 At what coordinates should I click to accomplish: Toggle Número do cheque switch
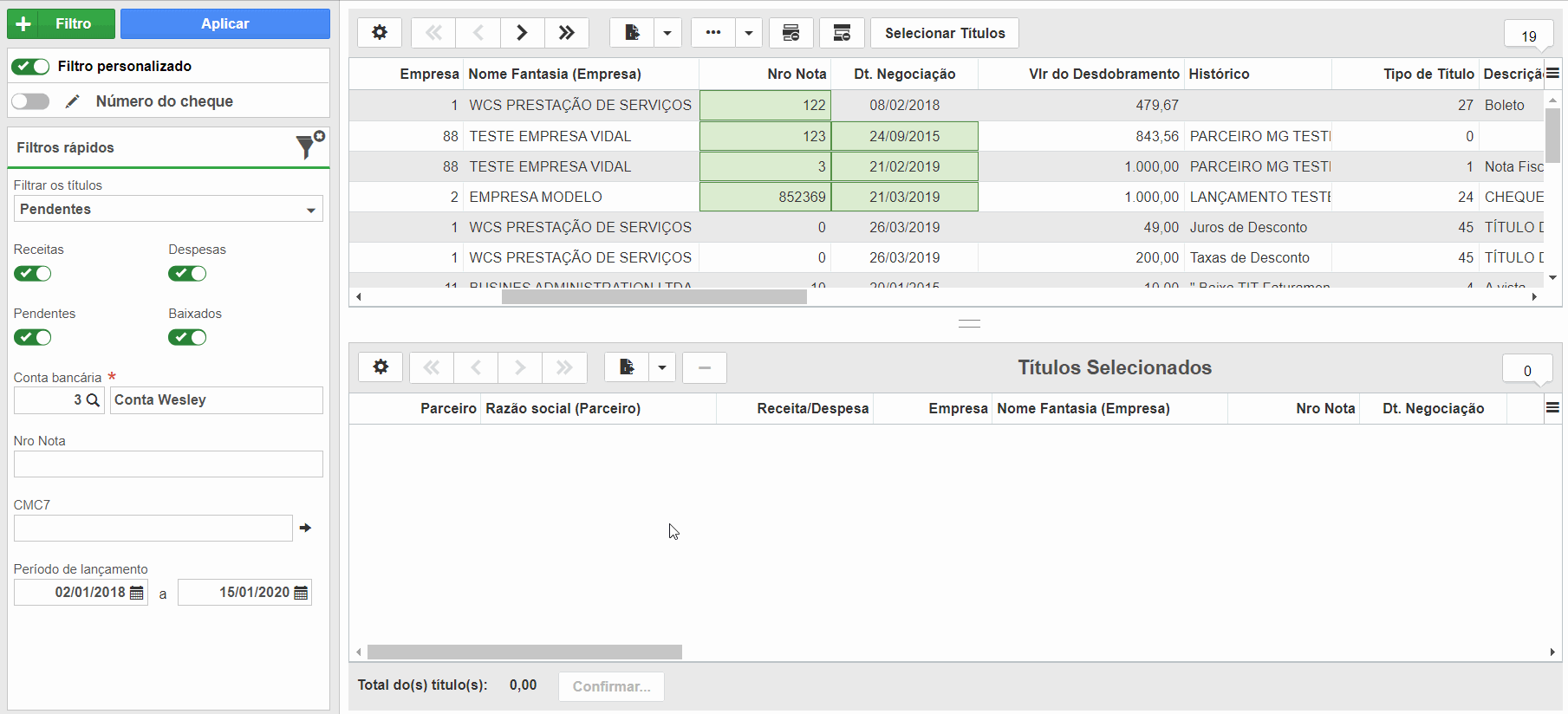coord(30,101)
